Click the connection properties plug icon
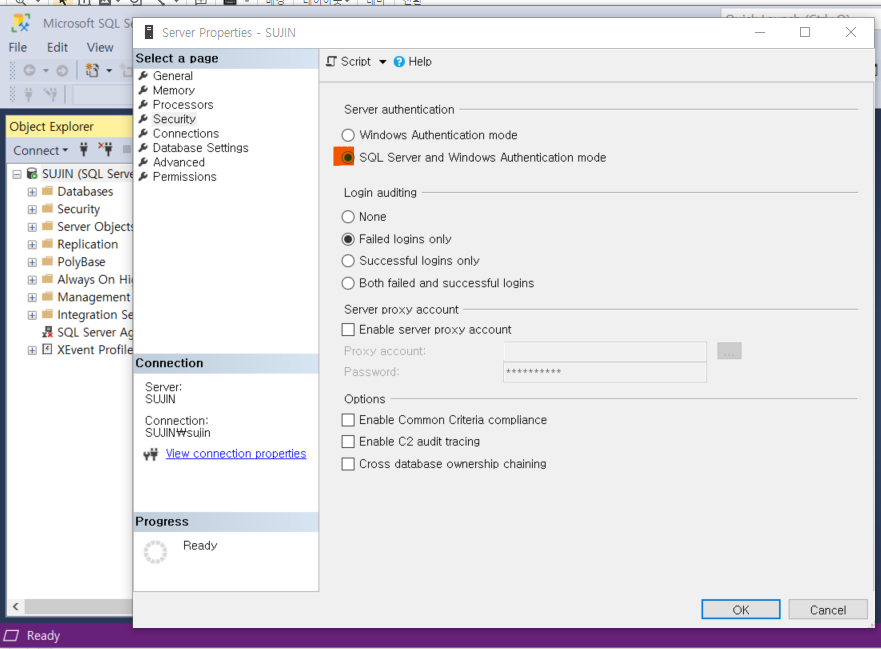The width and height of the screenshot is (881, 649). tap(151, 454)
